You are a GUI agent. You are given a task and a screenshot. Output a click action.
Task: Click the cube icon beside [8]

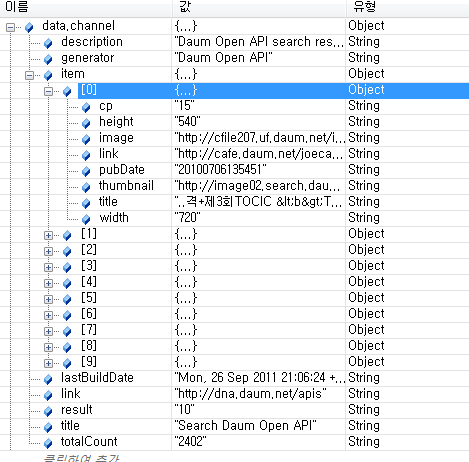click(67, 347)
